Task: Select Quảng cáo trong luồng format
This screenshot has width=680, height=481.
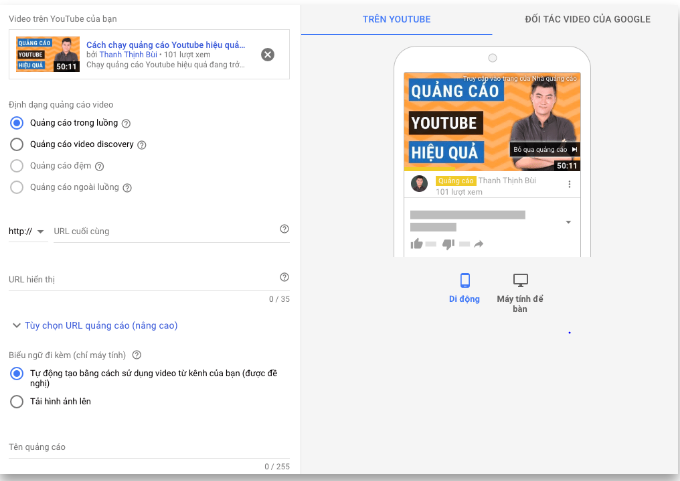Action: (16, 123)
